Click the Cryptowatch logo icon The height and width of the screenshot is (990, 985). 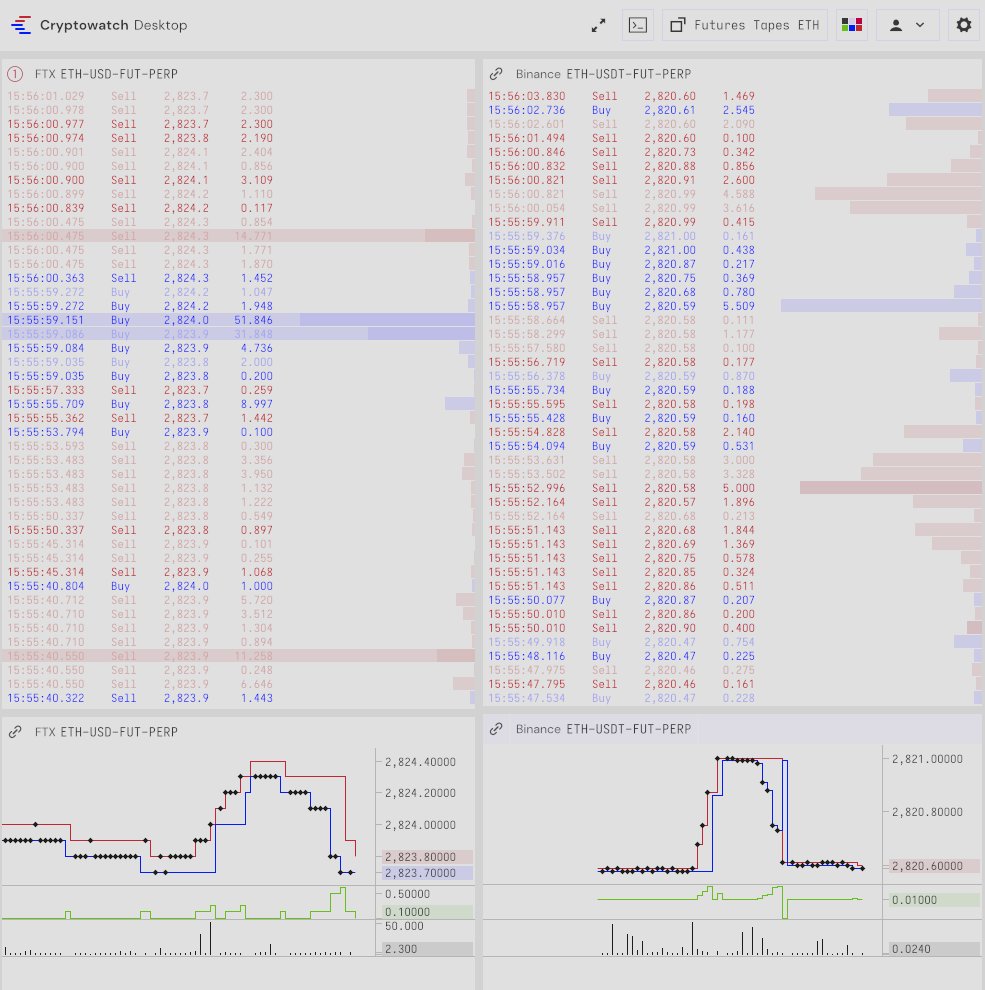tap(21, 25)
